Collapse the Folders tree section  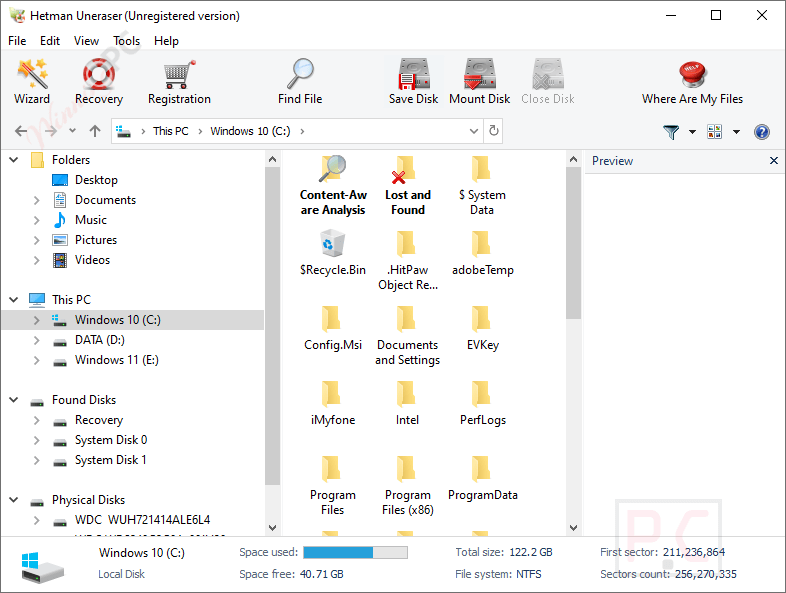pos(14,160)
